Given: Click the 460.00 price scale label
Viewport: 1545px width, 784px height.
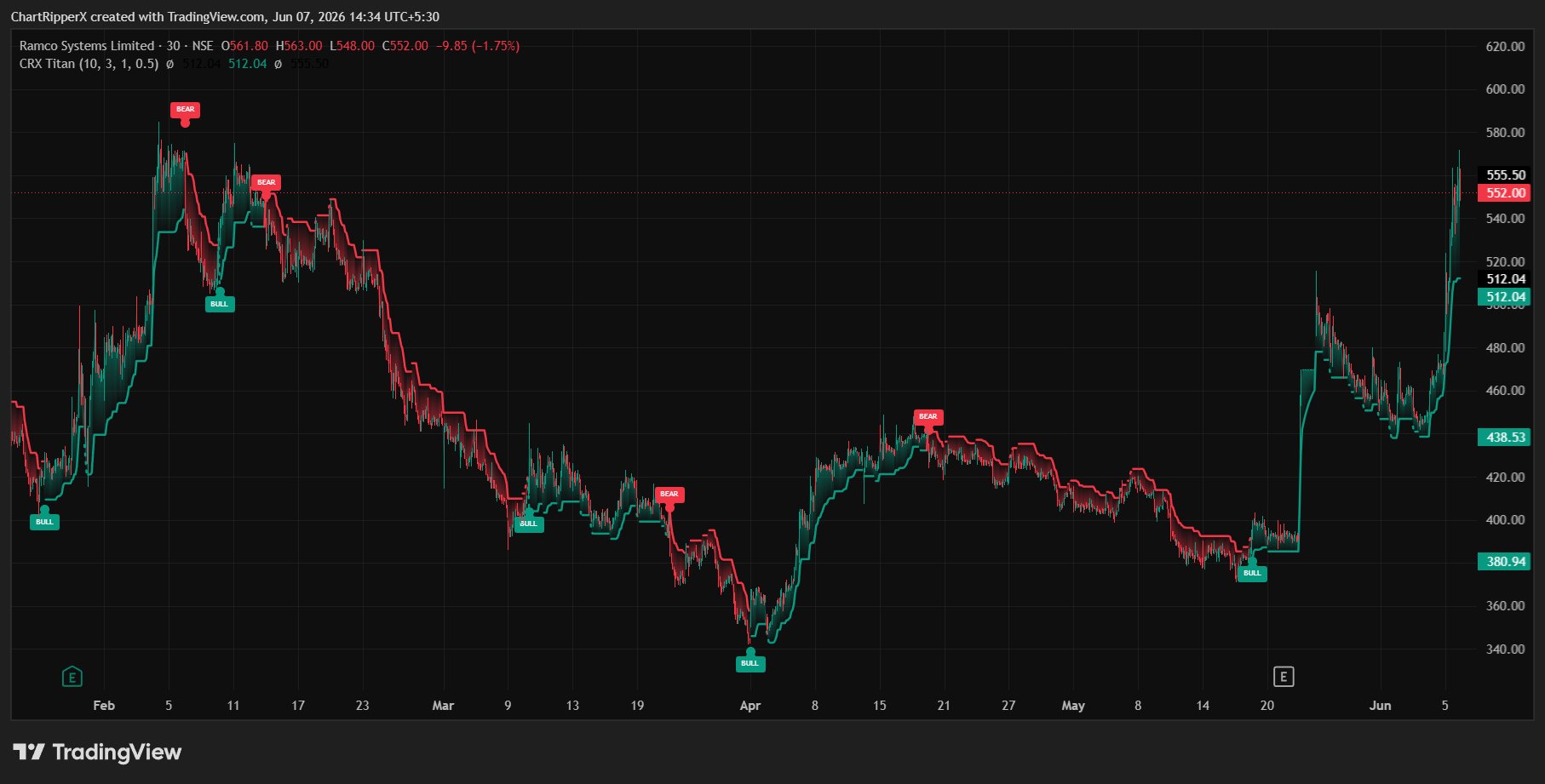Looking at the screenshot, I should tap(1505, 391).
